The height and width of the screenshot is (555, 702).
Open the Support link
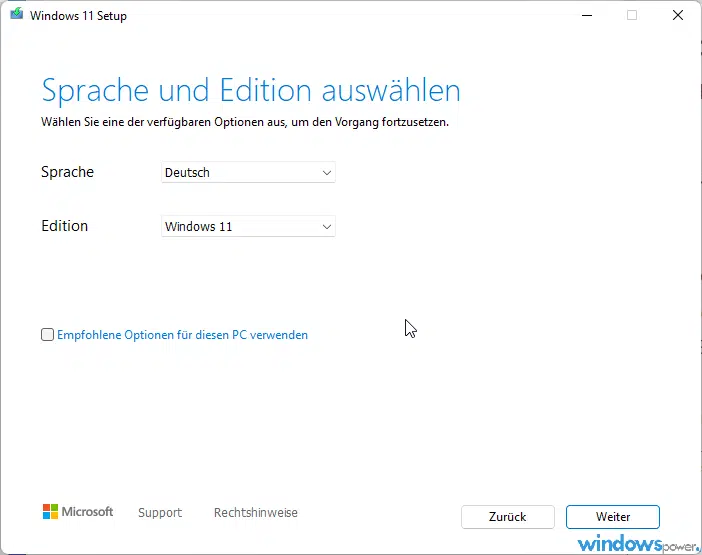pos(160,512)
